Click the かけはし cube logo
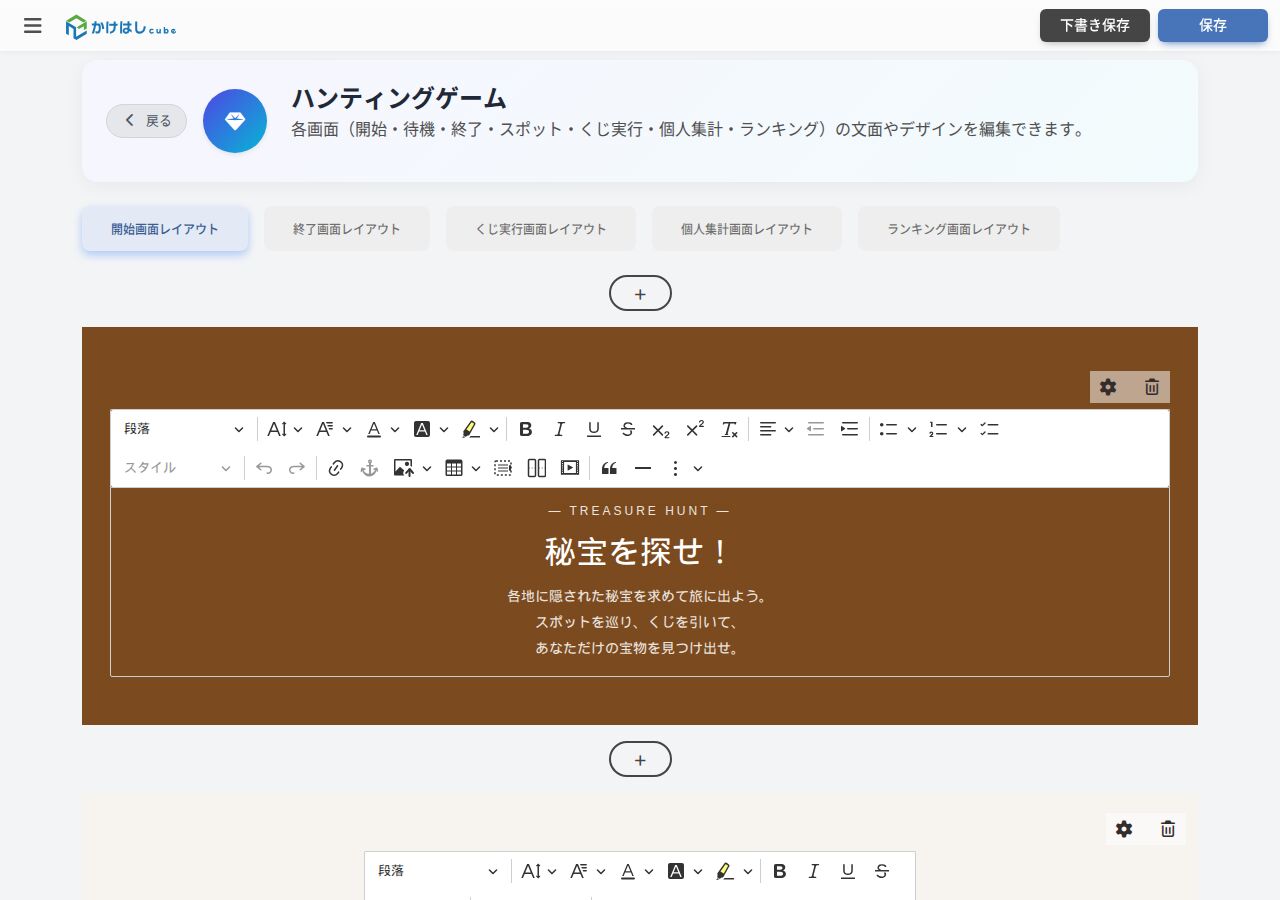1280x900 pixels. point(121,27)
